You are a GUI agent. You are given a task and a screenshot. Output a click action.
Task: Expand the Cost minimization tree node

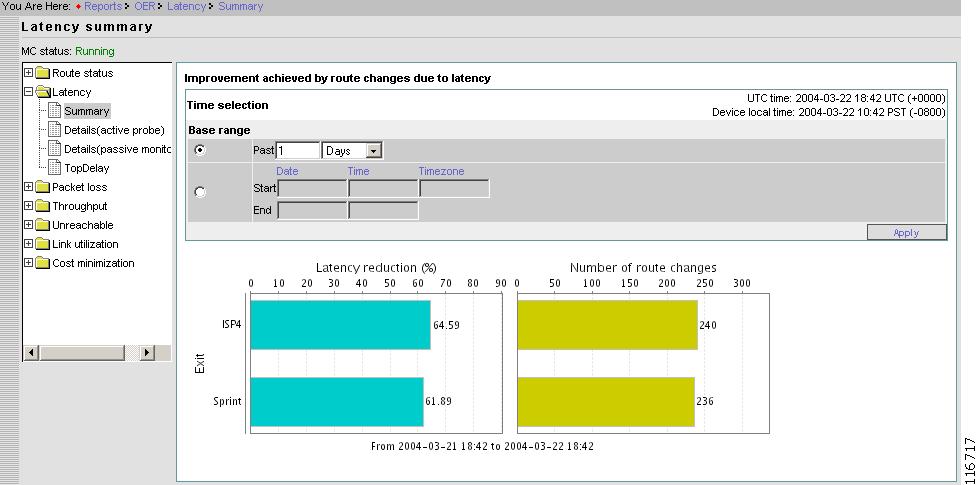tap(29, 263)
